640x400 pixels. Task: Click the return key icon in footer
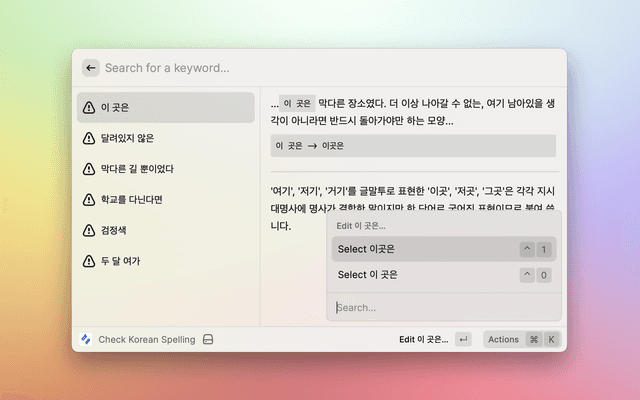463,339
